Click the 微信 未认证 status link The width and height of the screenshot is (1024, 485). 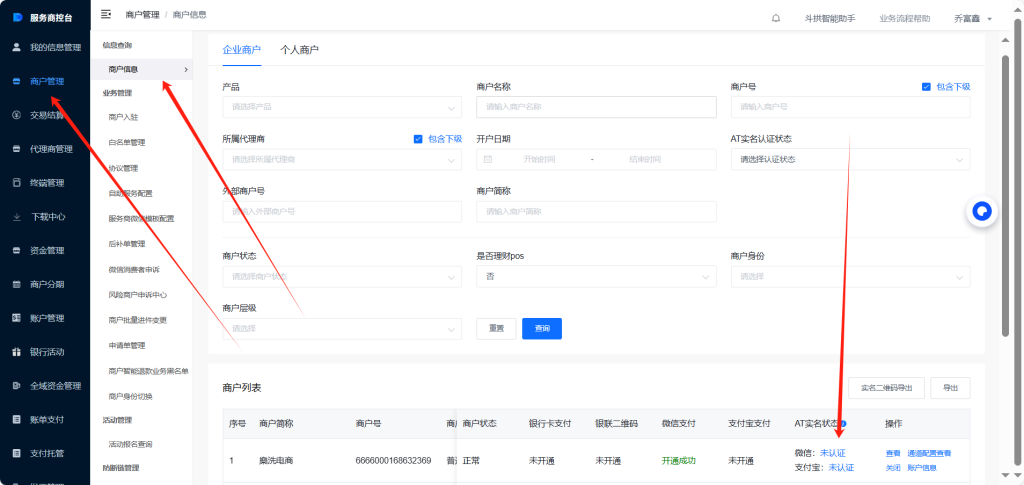[833, 453]
